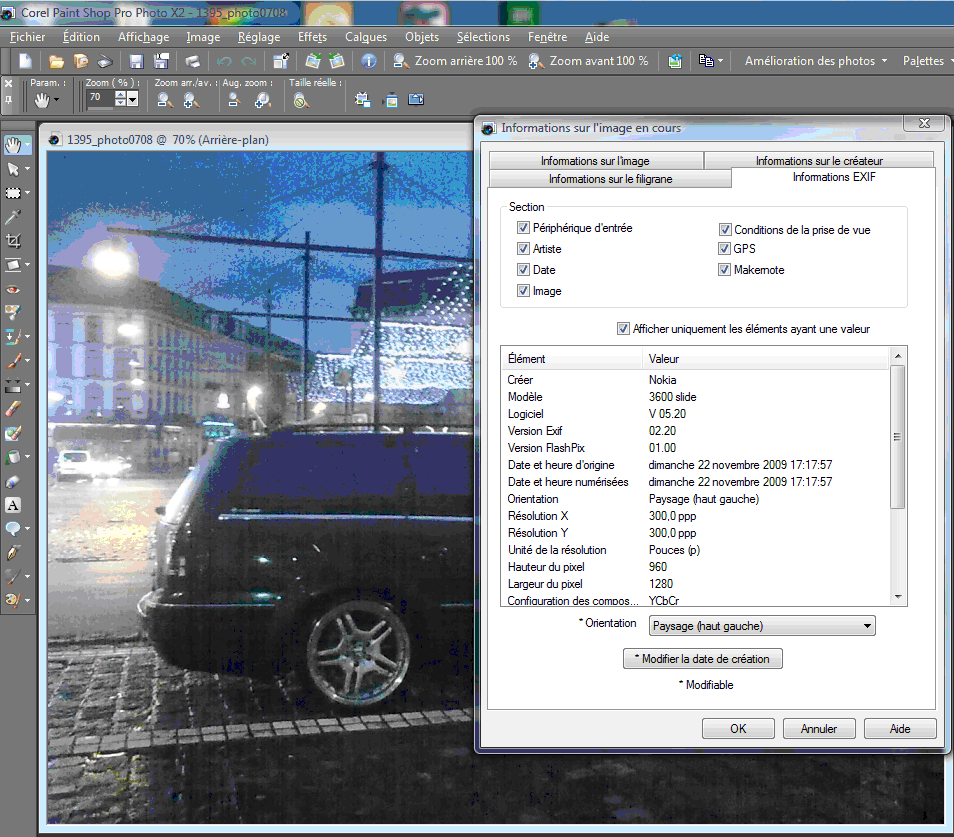Open the Fichier menu
This screenshot has width=954, height=837.
click(27, 37)
